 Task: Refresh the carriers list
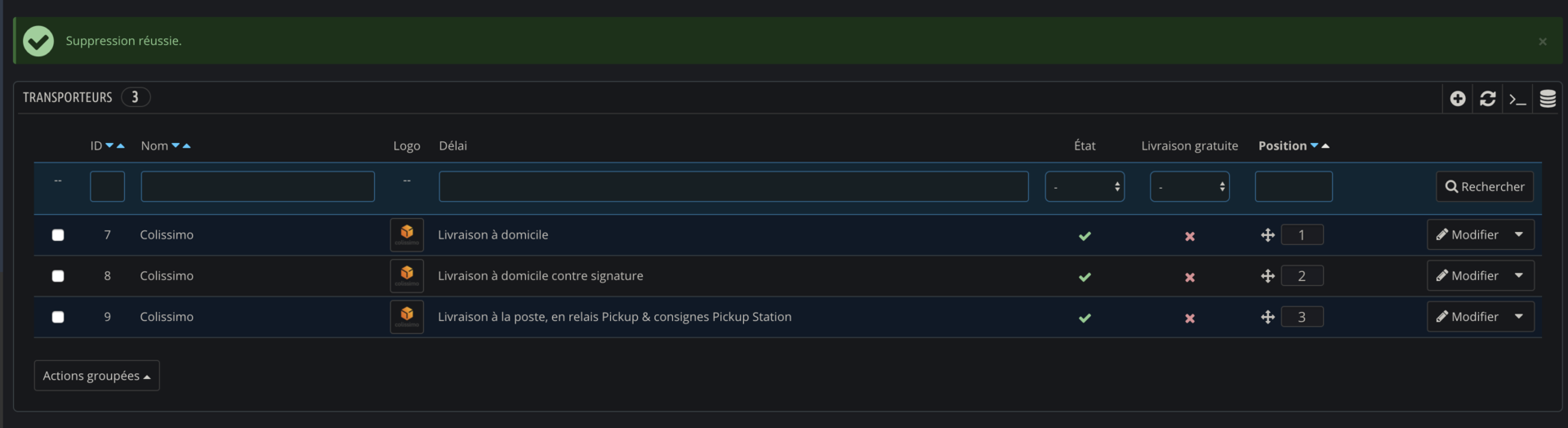coord(1488,99)
